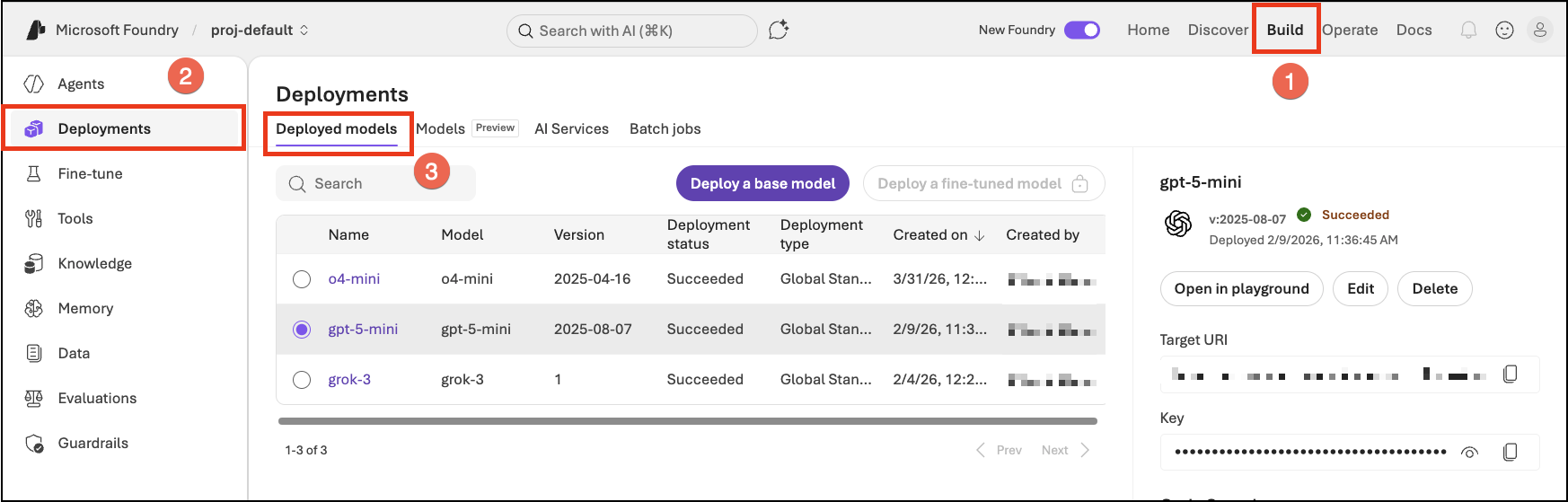The image size is (1568, 502).
Task: Open the Docs link in top navigation
Action: click(x=1414, y=30)
